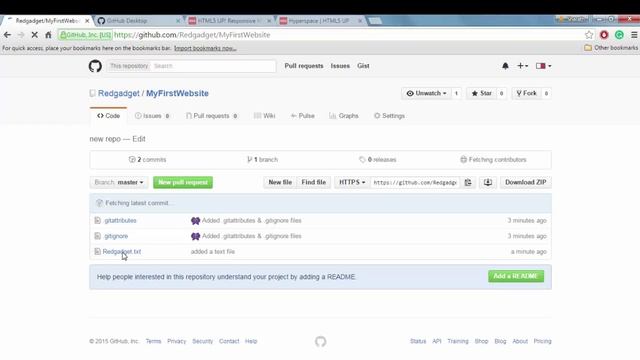Image resolution: width=640 pixels, height=360 pixels.
Task: Switch to the Issues tab
Action: coord(152,116)
